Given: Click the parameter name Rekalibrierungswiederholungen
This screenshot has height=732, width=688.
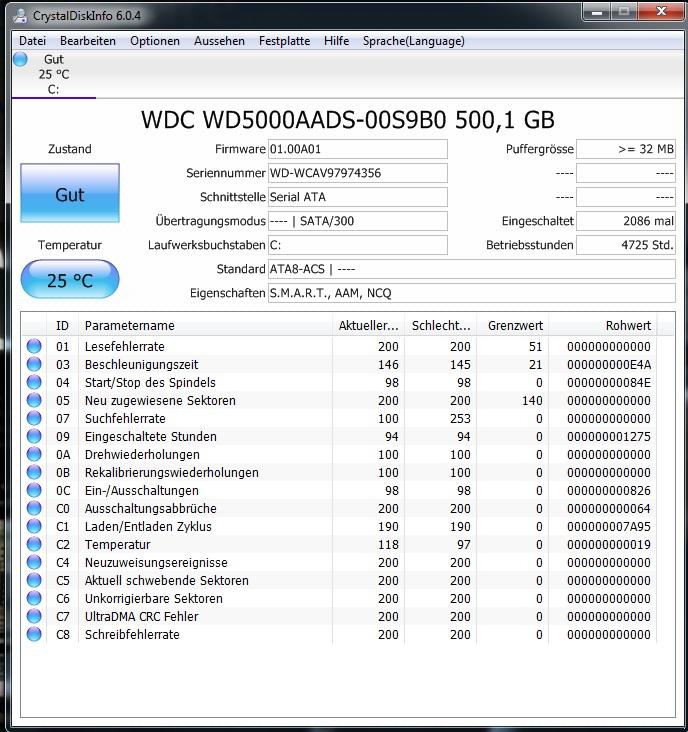Looking at the screenshot, I should pos(171,472).
